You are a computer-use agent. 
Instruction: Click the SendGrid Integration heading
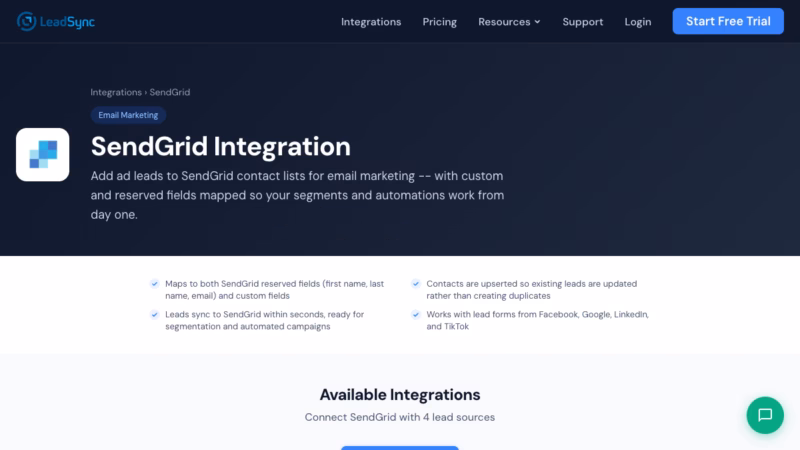tap(220, 146)
